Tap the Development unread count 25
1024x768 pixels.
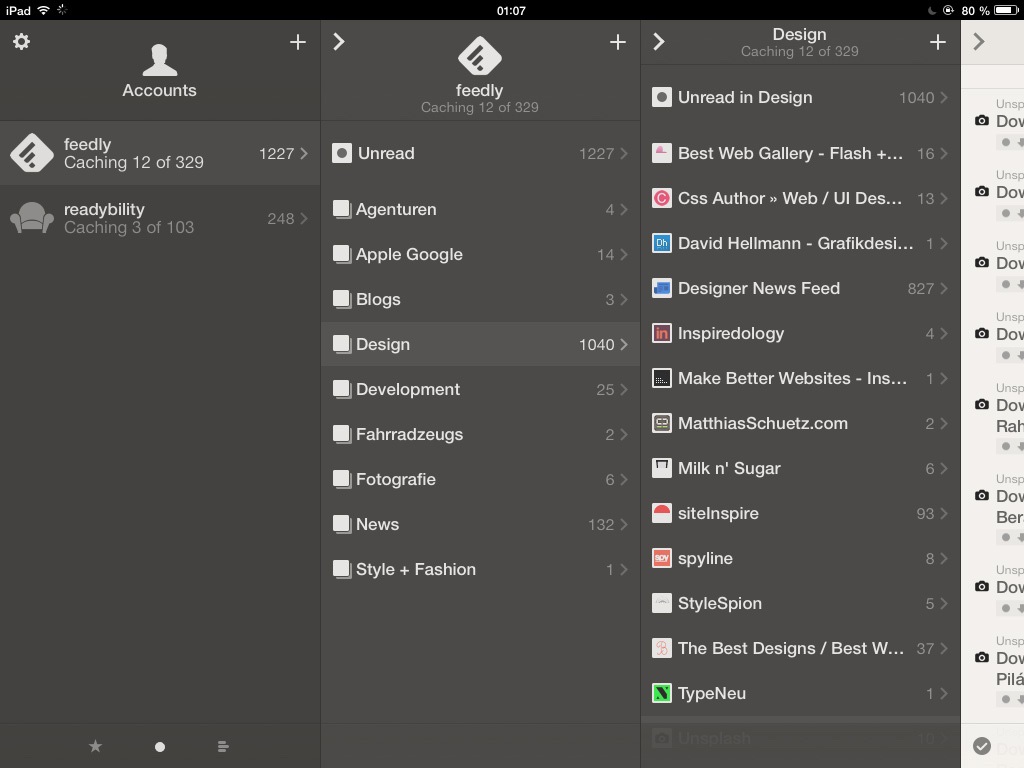tap(605, 390)
